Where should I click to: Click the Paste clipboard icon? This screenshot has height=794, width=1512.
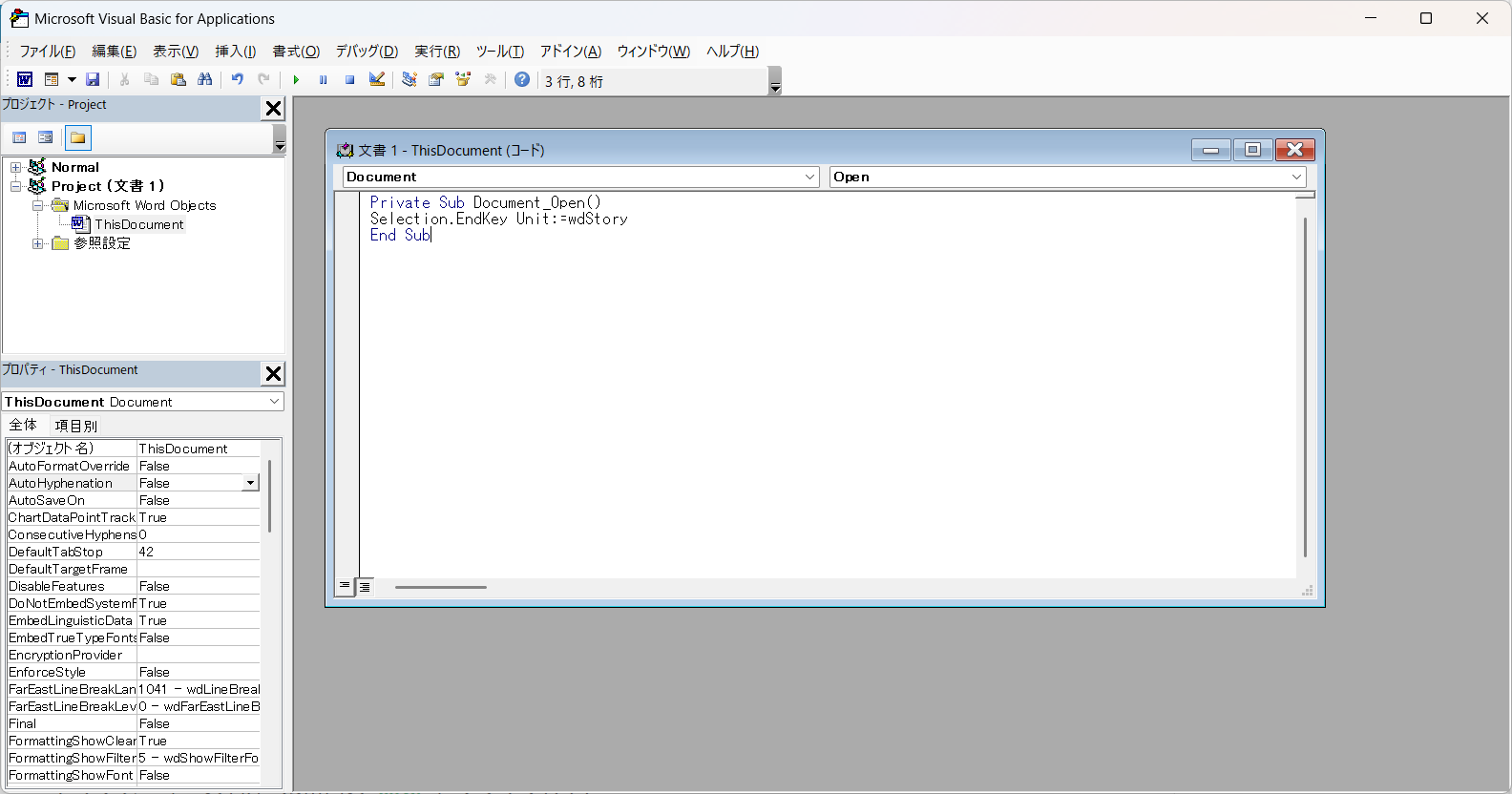point(178,80)
